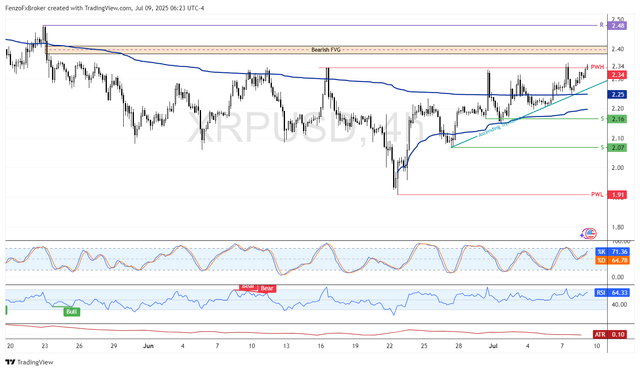The width and height of the screenshot is (640, 371).
Task: Click the red Bear divergence tag
Action: (x=267, y=289)
